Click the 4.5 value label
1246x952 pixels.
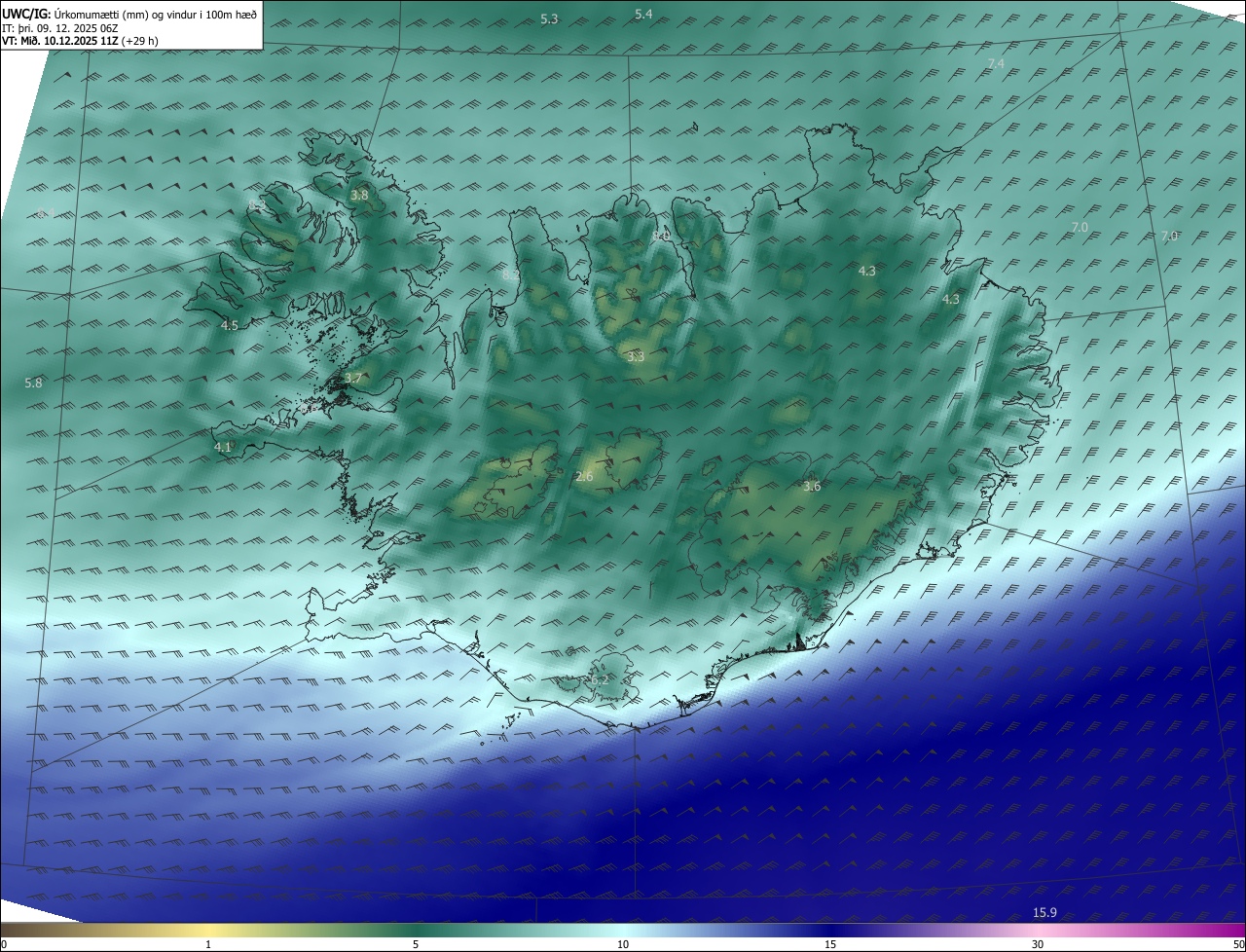(x=229, y=325)
